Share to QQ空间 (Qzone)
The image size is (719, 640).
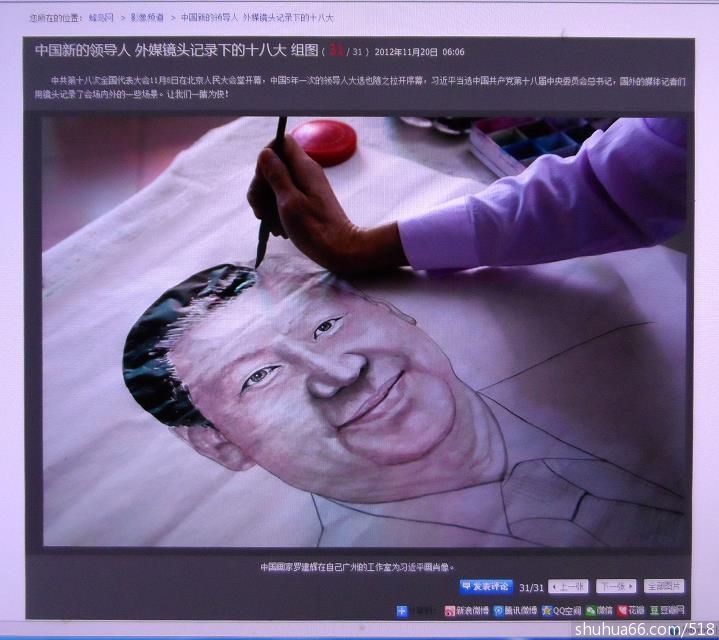coord(561,610)
